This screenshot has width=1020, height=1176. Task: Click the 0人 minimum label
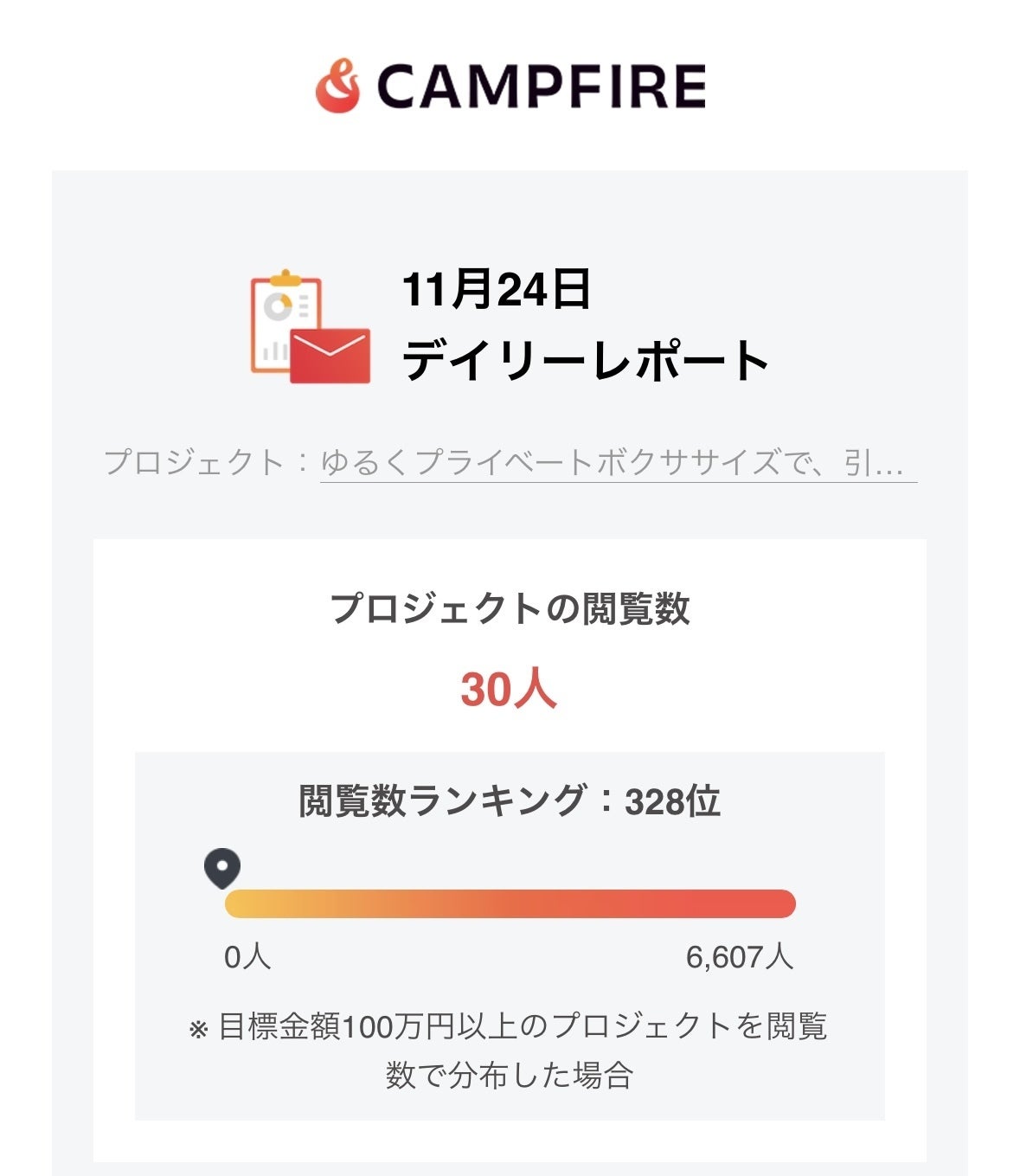tap(247, 957)
